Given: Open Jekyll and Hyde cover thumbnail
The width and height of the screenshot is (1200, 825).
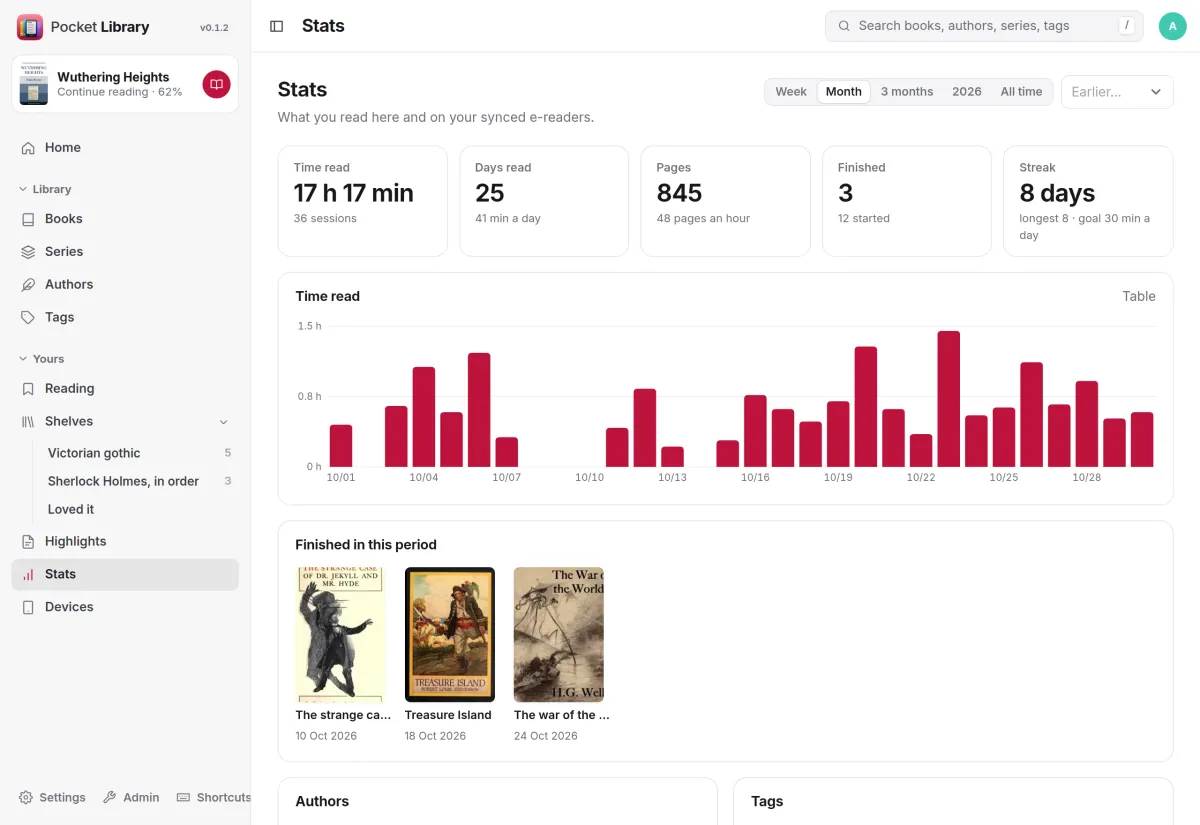Looking at the screenshot, I should [341, 635].
